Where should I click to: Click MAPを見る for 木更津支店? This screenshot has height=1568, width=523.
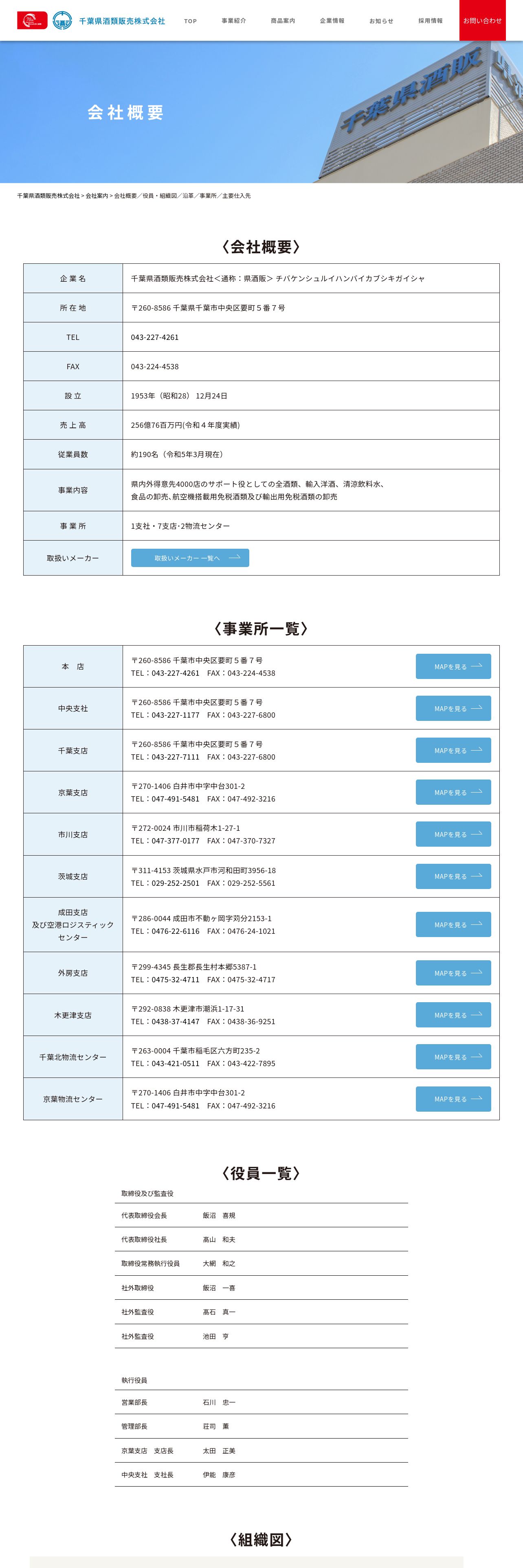453,1015
